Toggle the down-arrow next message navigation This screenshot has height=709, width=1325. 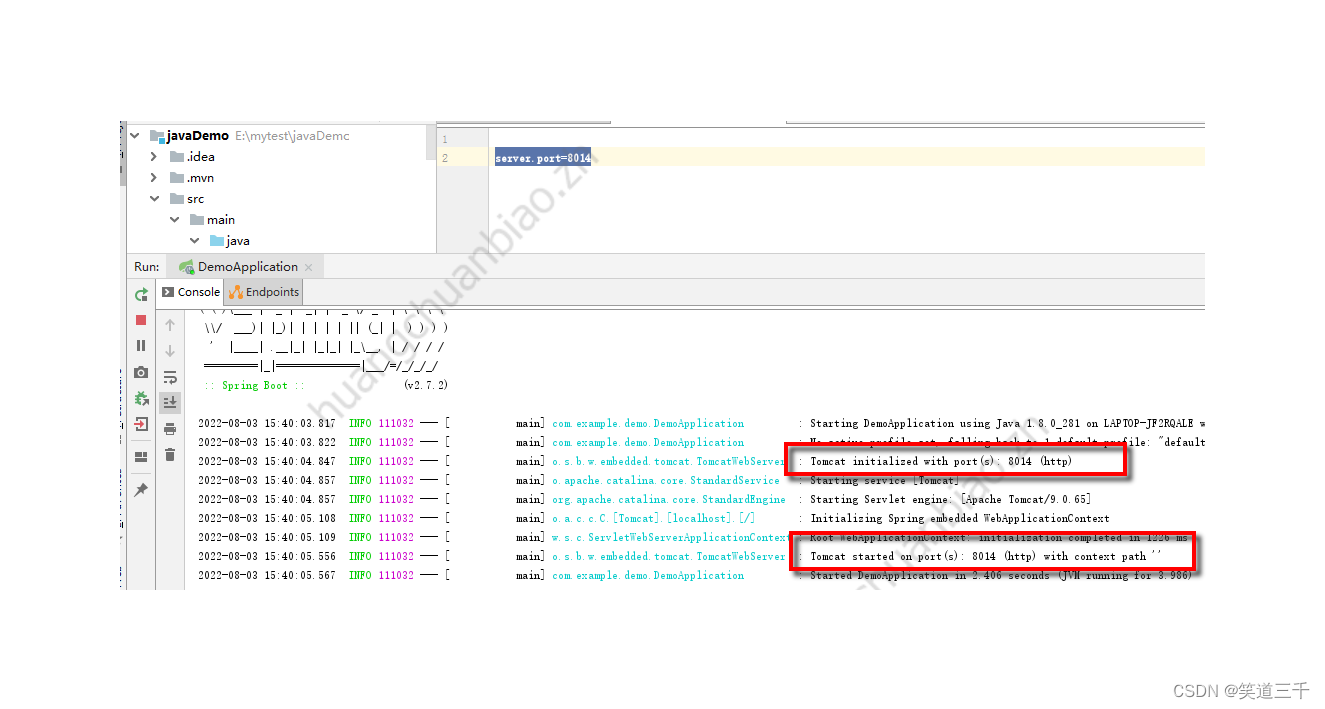point(170,350)
